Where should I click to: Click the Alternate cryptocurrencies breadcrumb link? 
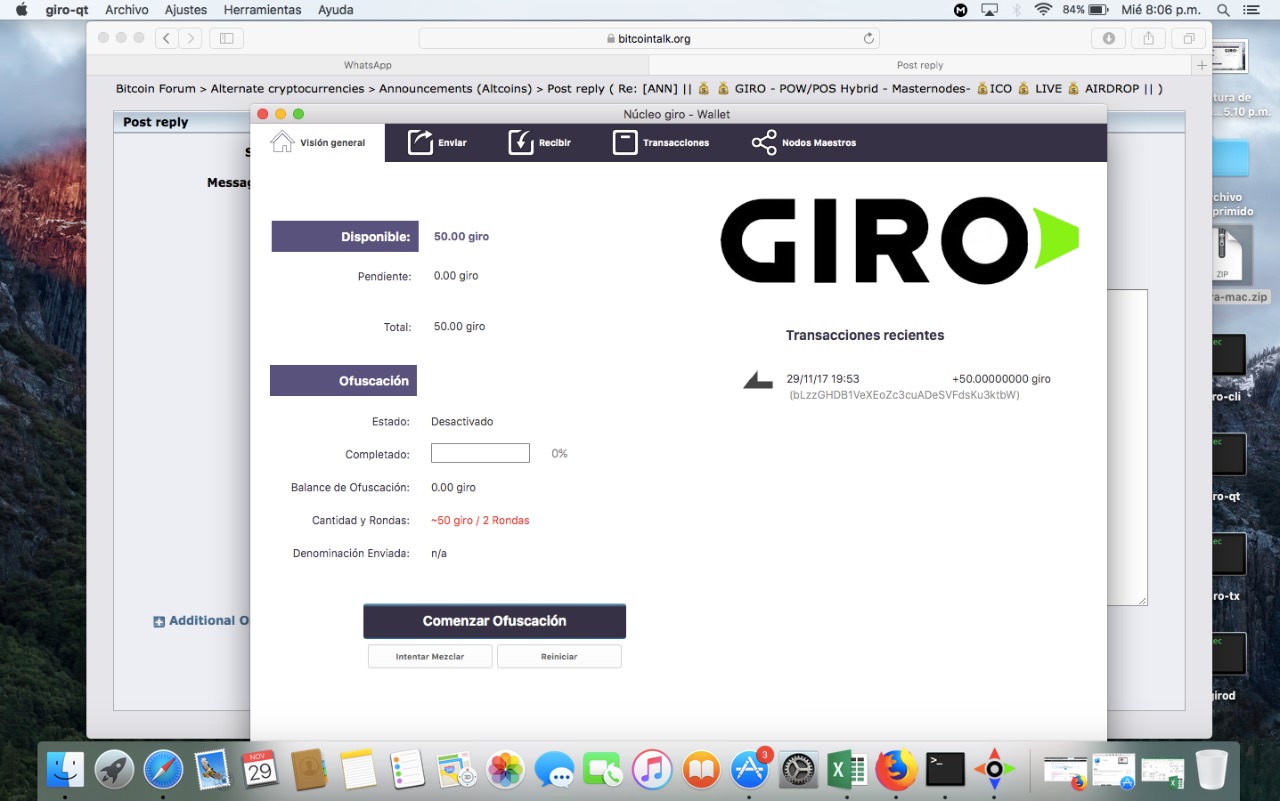pyautogui.click(x=287, y=89)
